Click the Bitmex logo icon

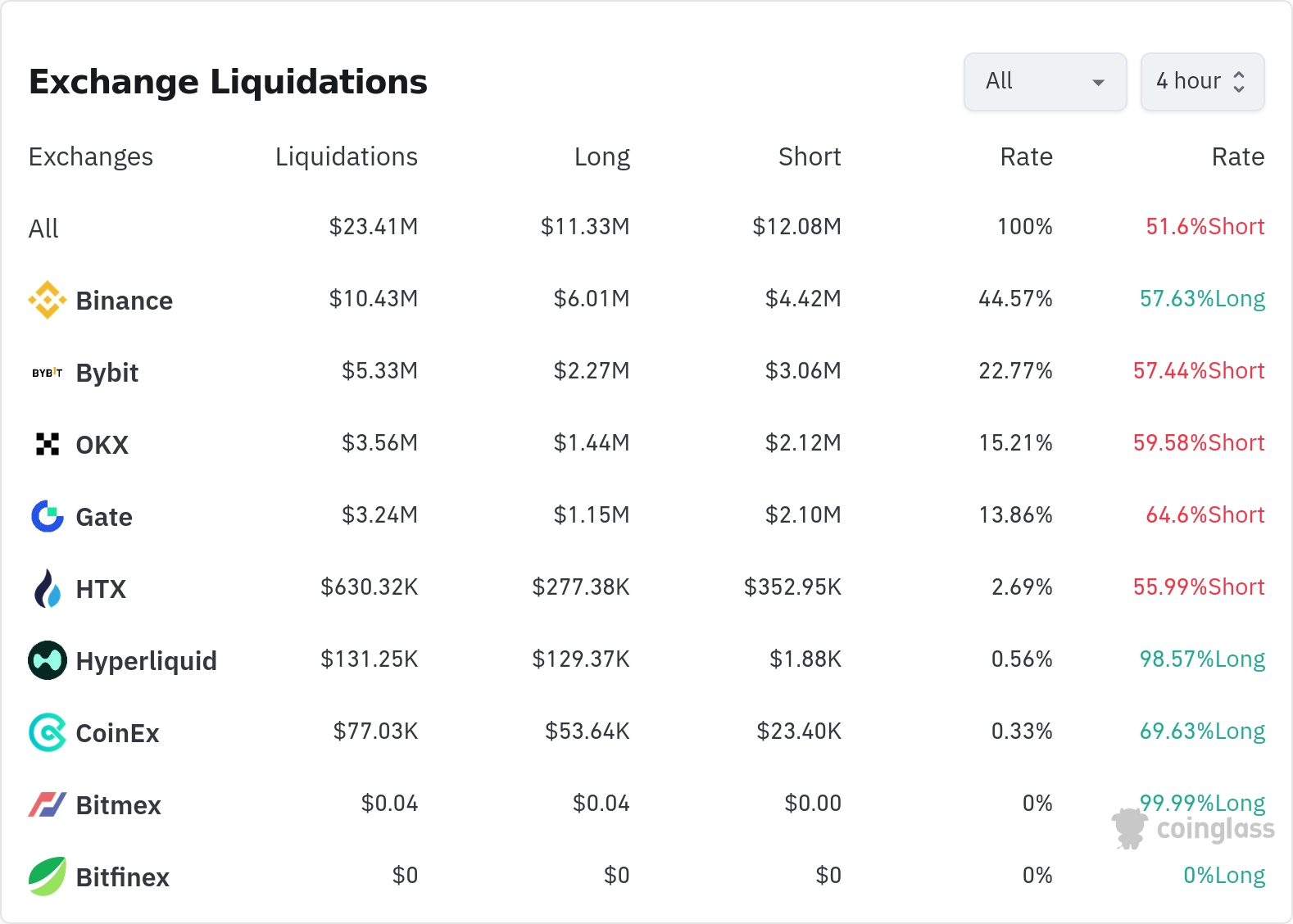[x=48, y=804]
